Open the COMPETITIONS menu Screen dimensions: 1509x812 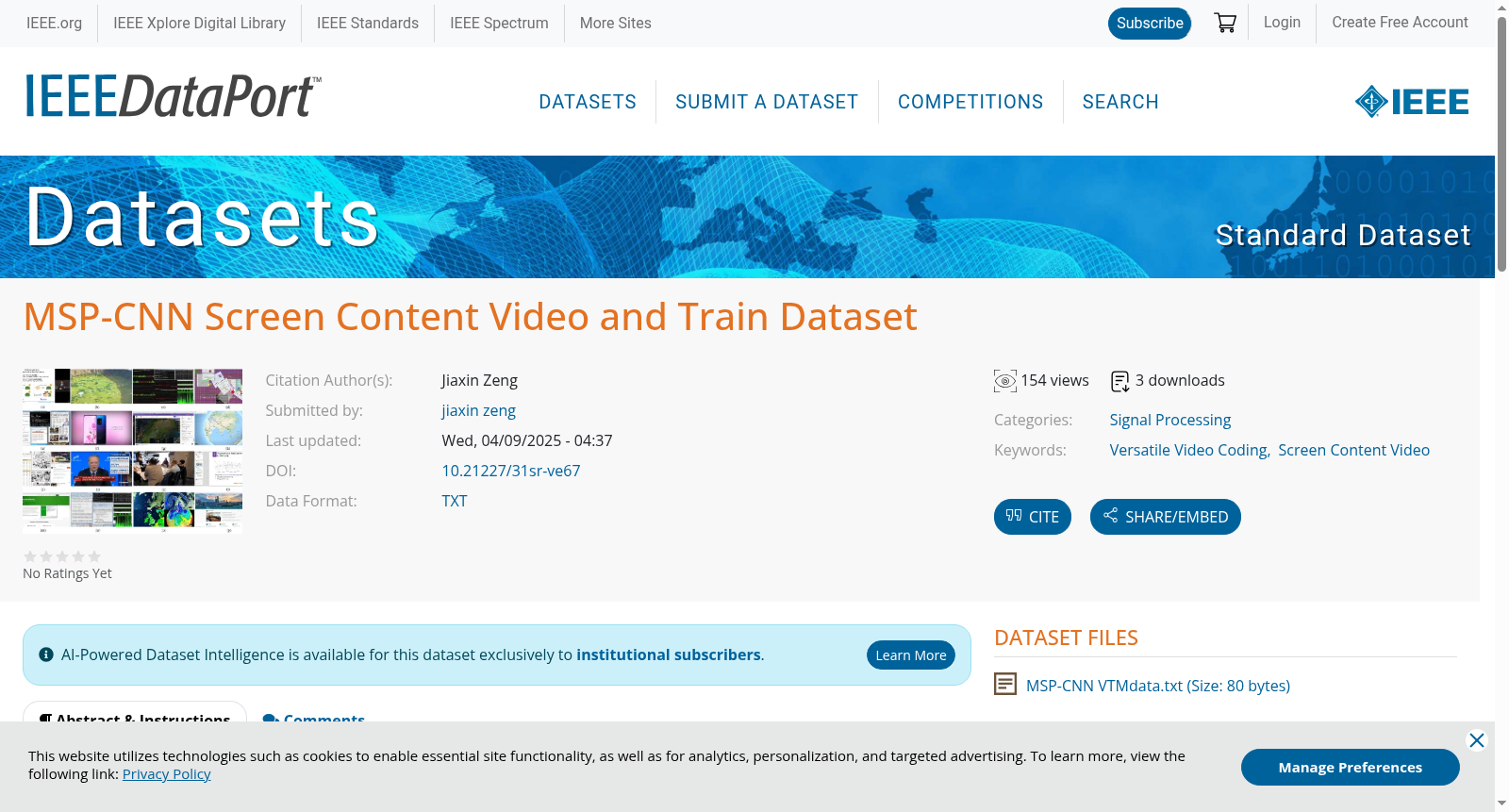[x=970, y=102]
